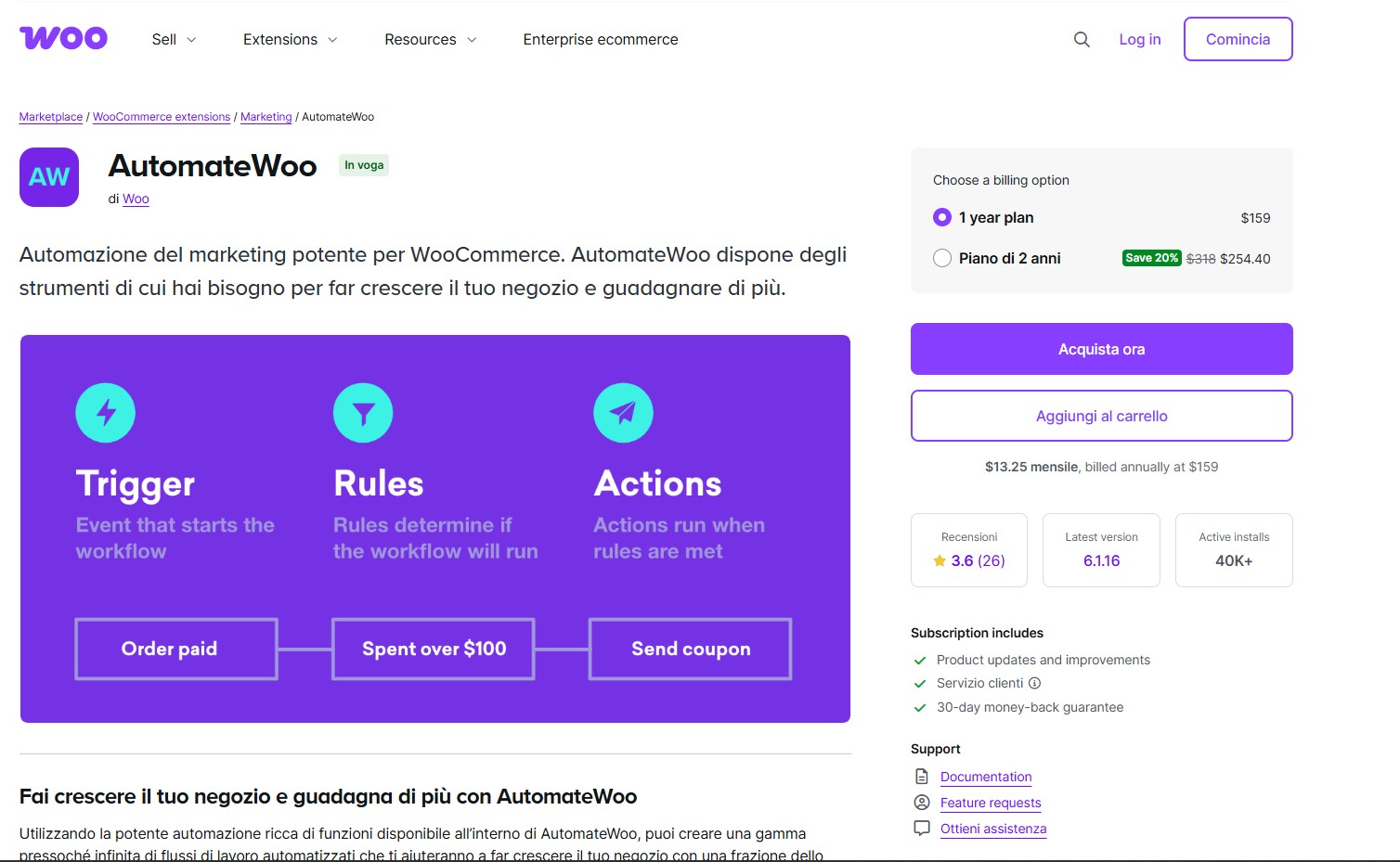This screenshot has width=1400, height=862.
Task: Click the Support section heading
Action: (936, 749)
